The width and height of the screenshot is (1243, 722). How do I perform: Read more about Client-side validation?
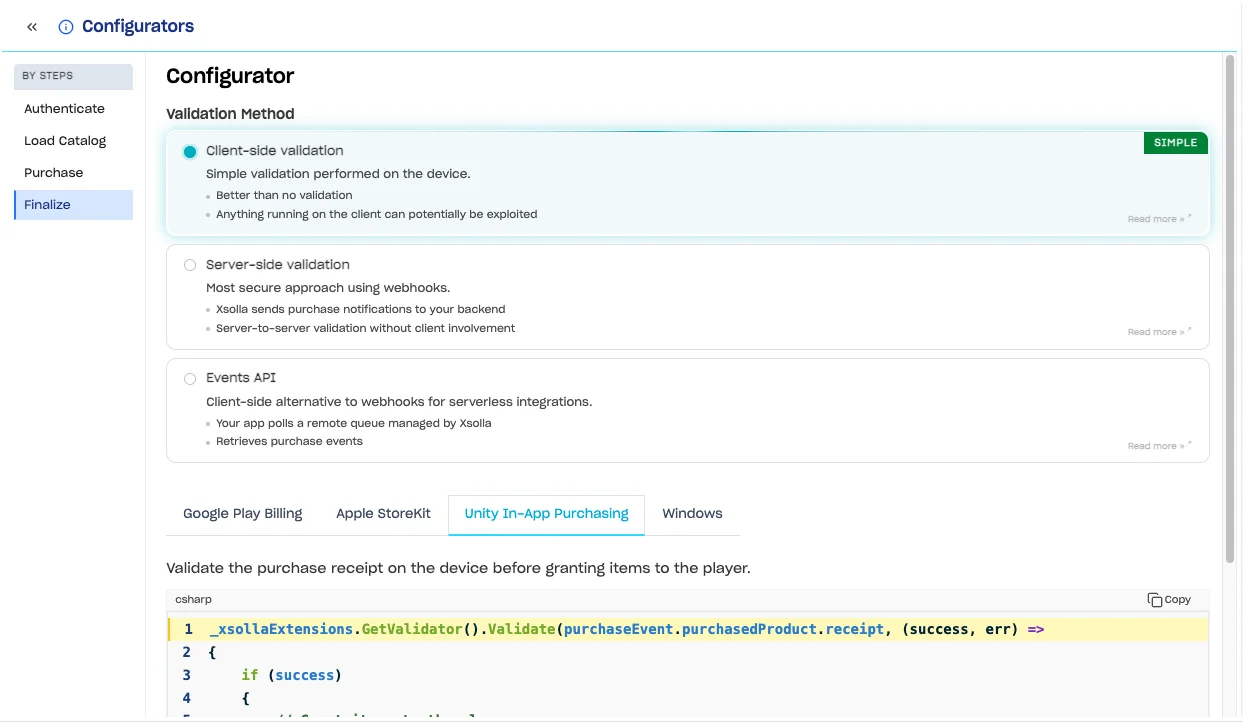(x=1159, y=218)
